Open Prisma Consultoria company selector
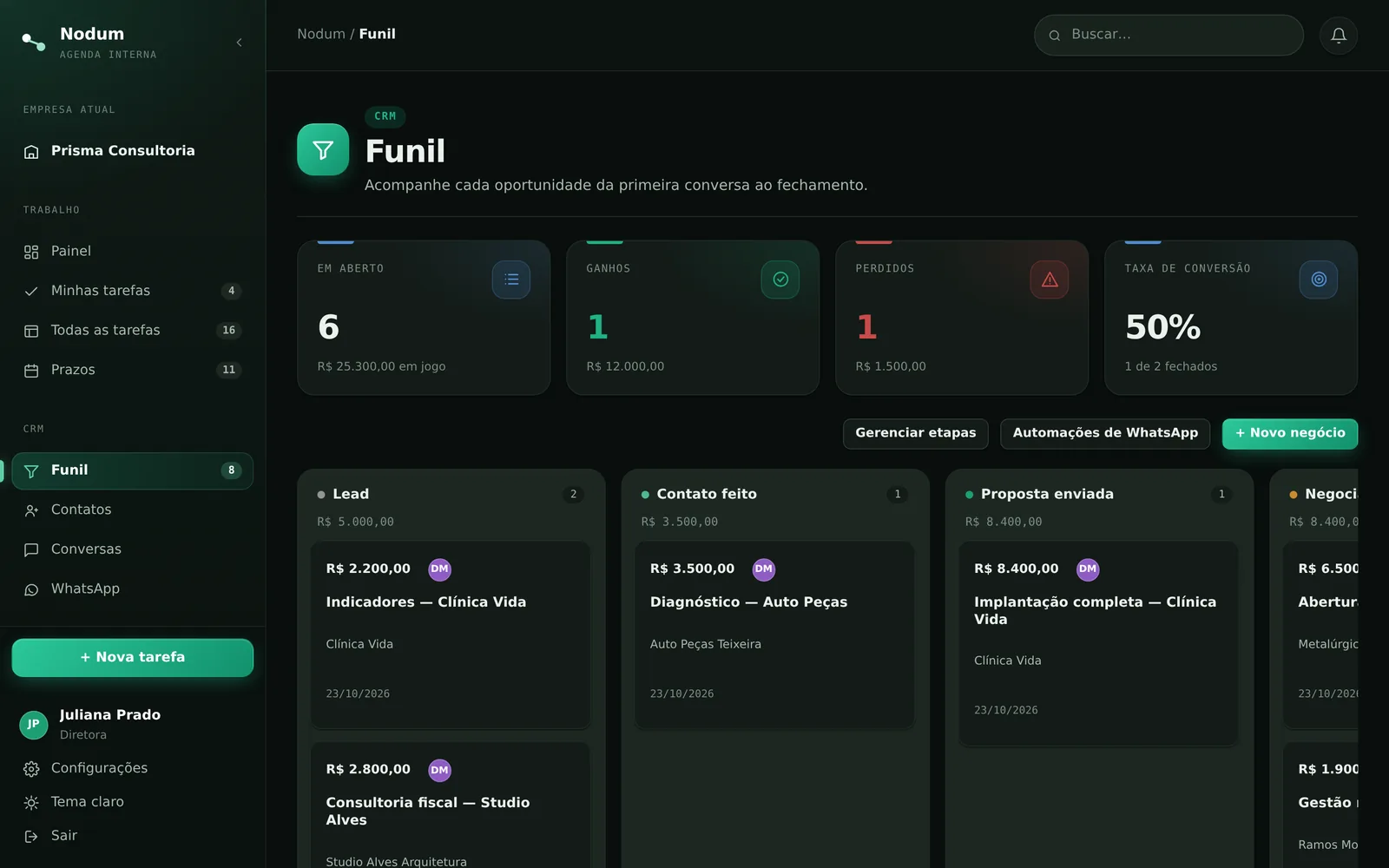 [133, 151]
